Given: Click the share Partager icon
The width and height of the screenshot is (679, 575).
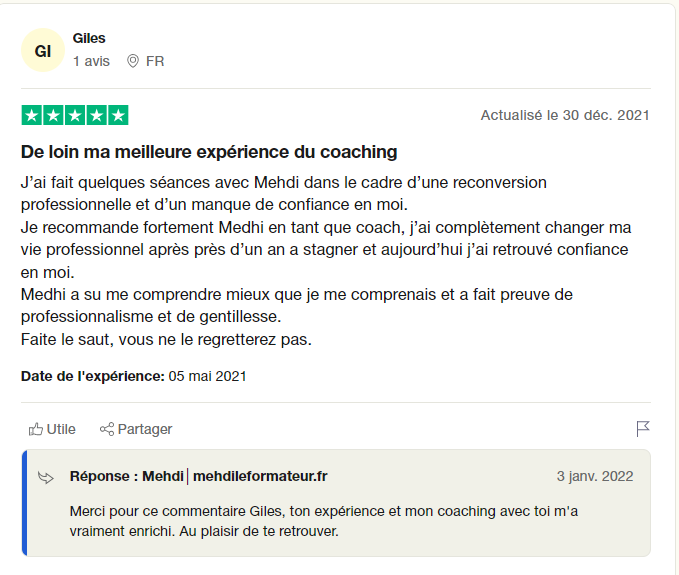Looking at the screenshot, I should [x=107, y=429].
